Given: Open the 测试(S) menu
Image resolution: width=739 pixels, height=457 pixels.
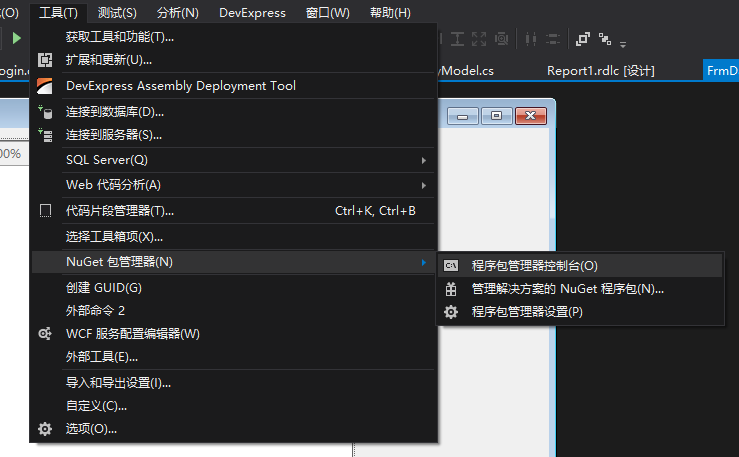Looking at the screenshot, I should (x=117, y=13).
